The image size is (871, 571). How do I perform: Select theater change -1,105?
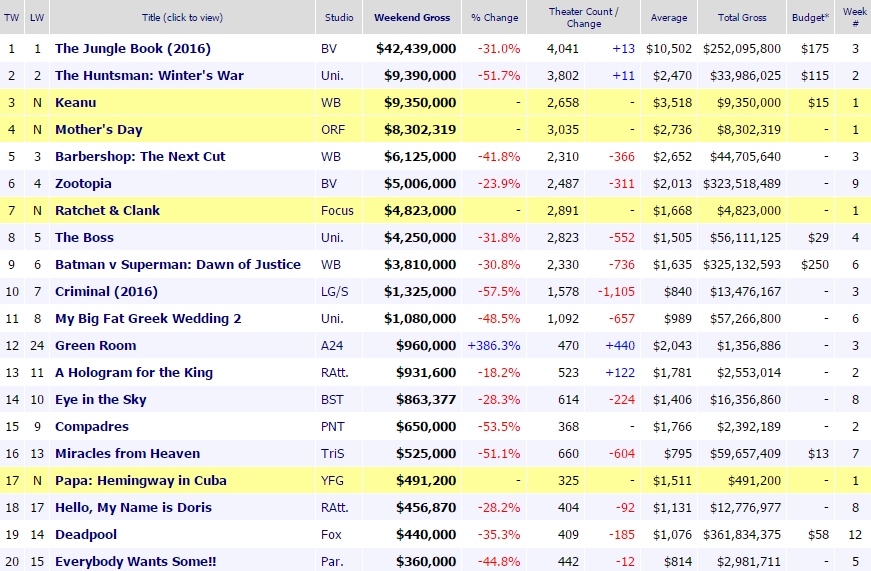pos(616,292)
